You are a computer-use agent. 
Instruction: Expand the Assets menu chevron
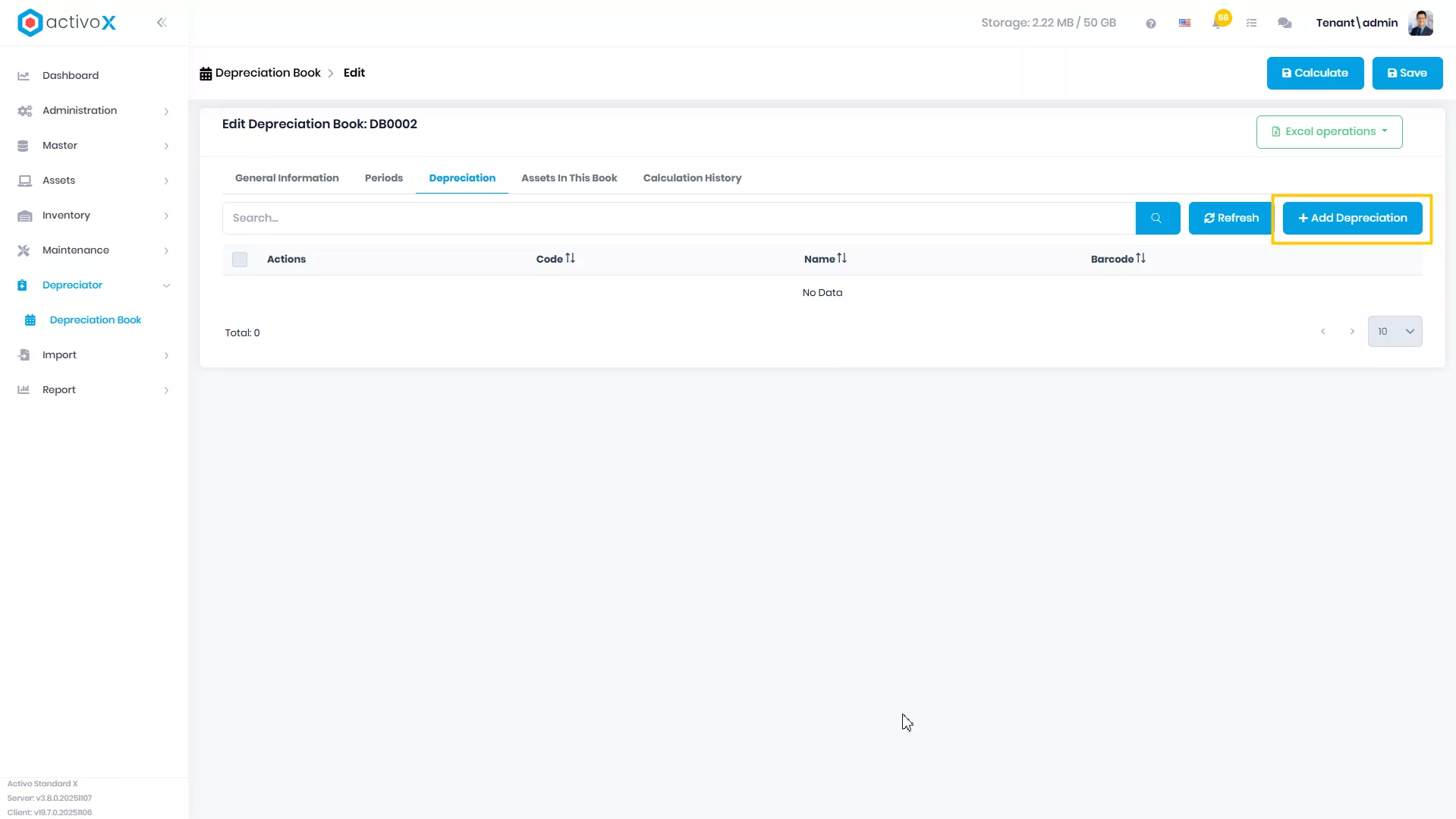pyautogui.click(x=166, y=181)
